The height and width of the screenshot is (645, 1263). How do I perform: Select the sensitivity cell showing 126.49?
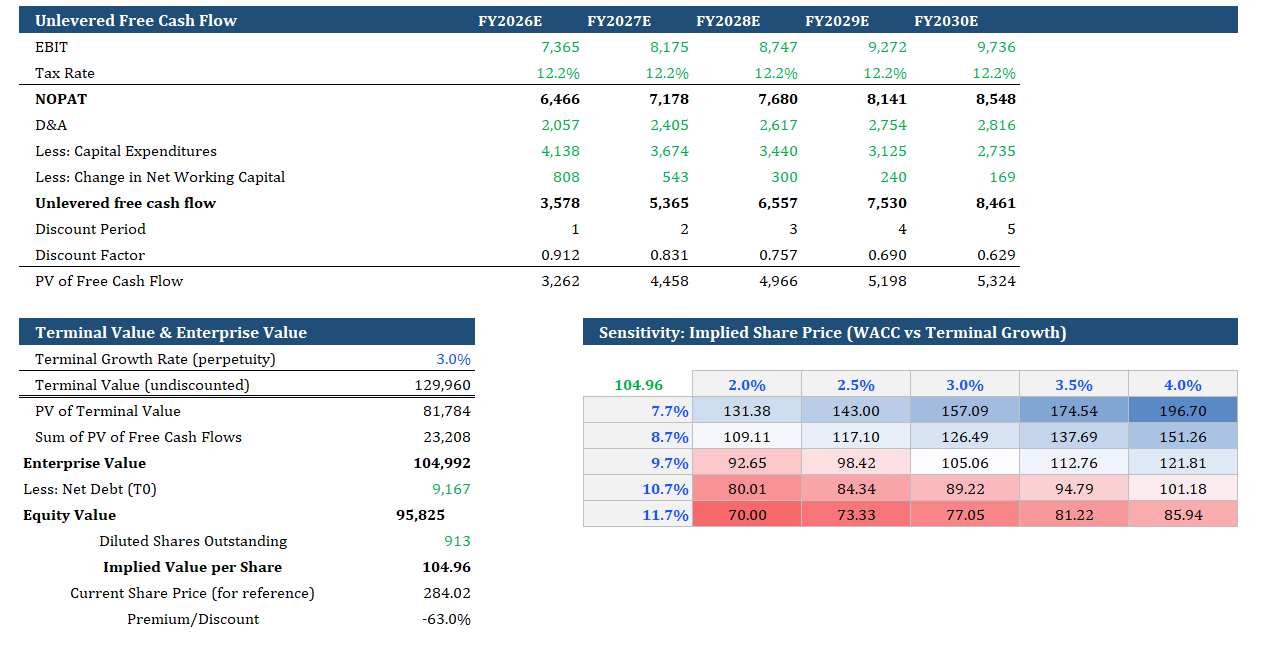coord(965,437)
